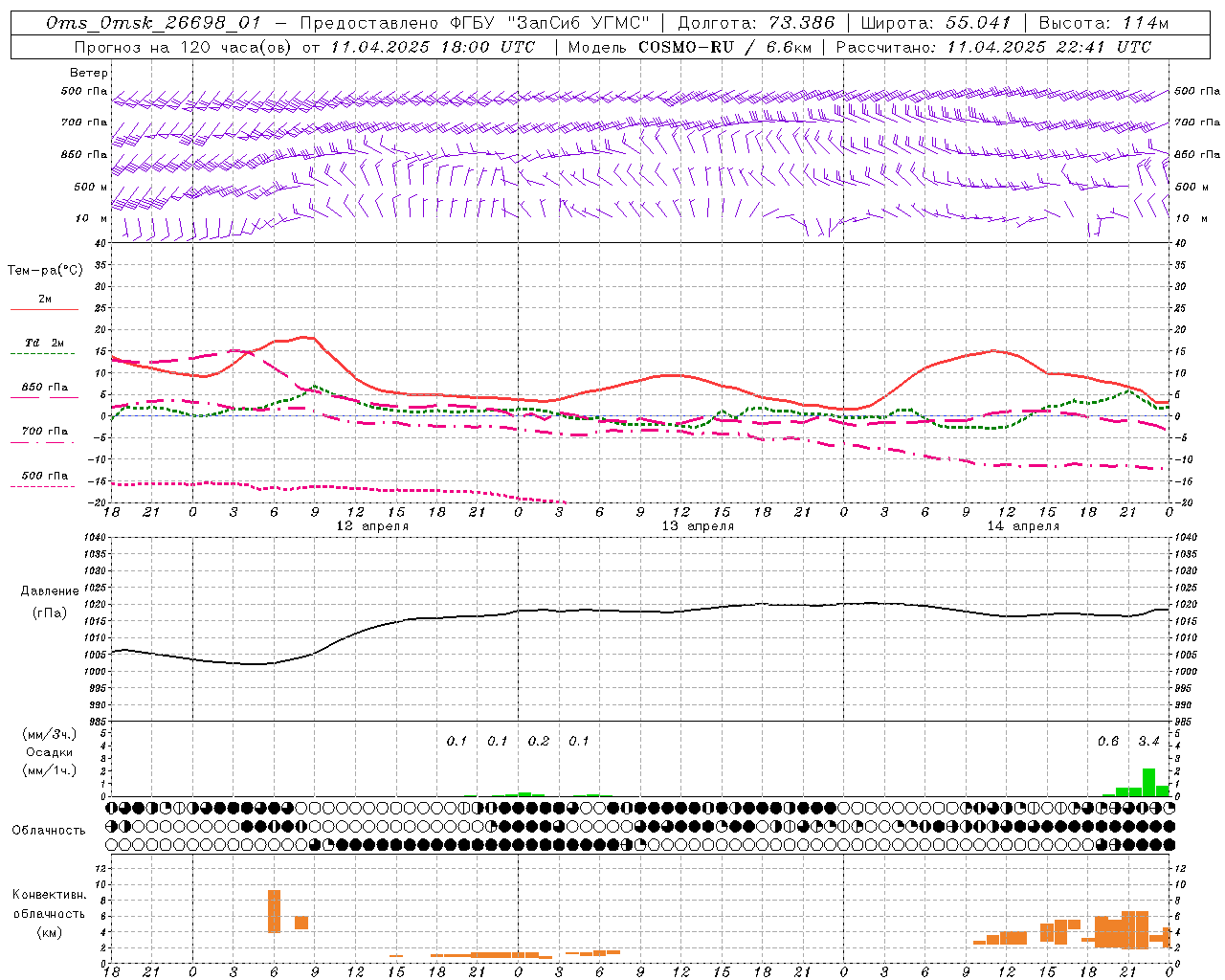Click the Рассчитано: 11.04.2025 22:41 UTC timestamp

pos(993,47)
